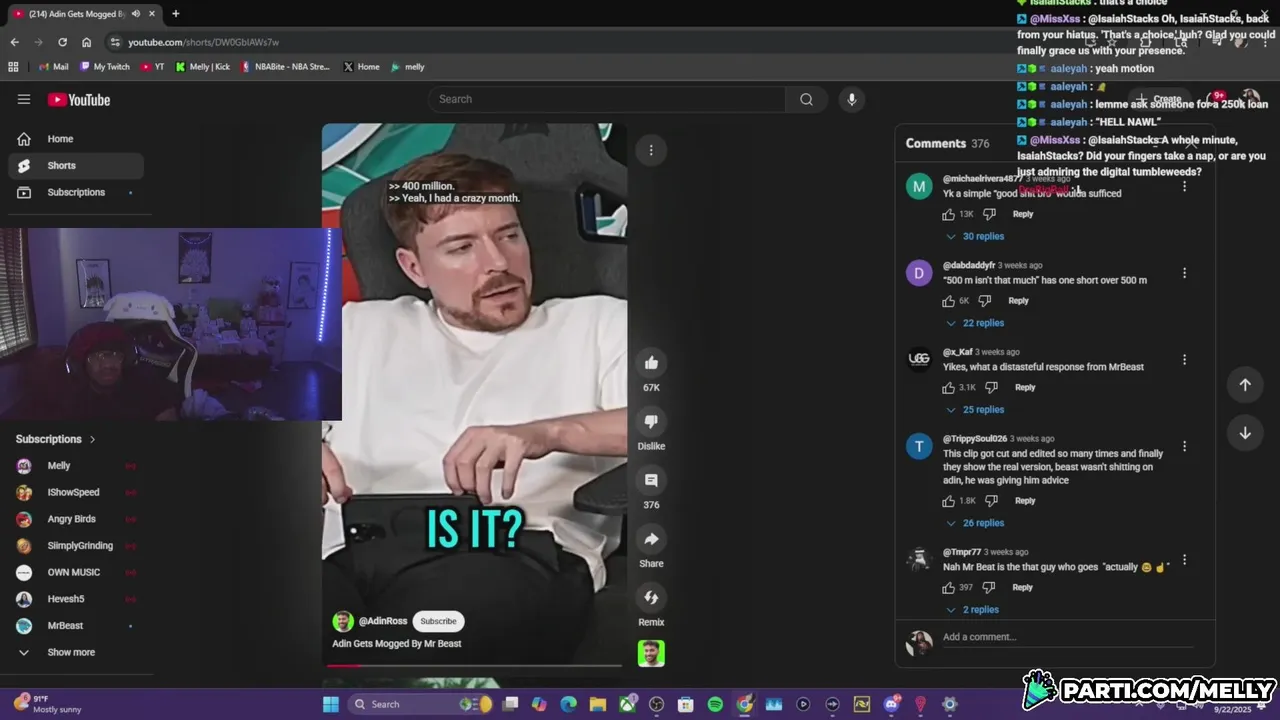The image size is (1280, 720).
Task: Share this short
Action: [651, 540]
